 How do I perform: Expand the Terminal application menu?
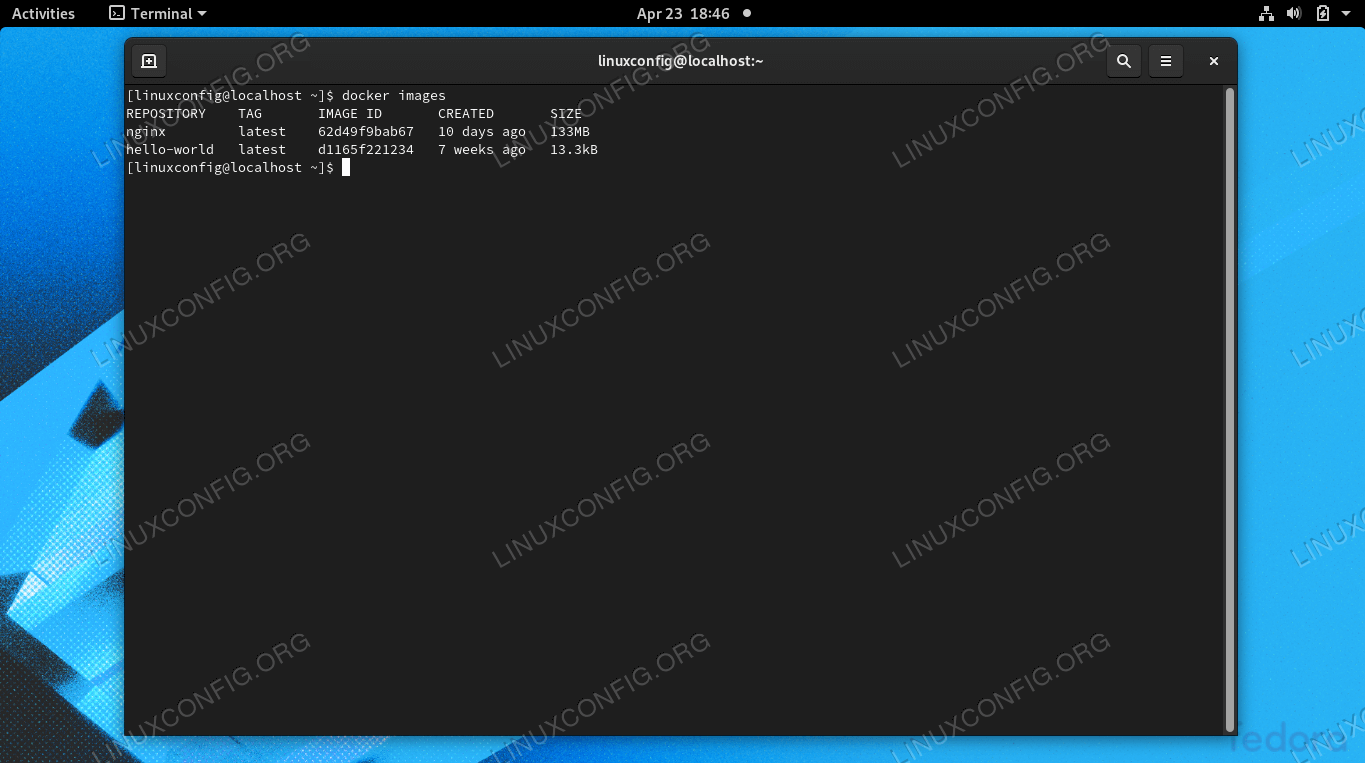[158, 13]
